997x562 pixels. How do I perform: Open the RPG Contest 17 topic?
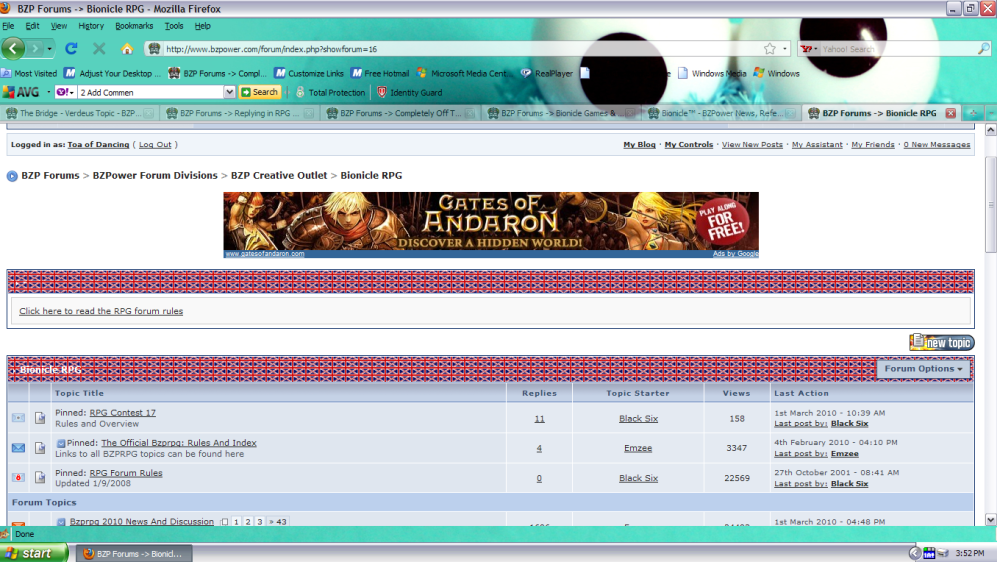pos(123,413)
